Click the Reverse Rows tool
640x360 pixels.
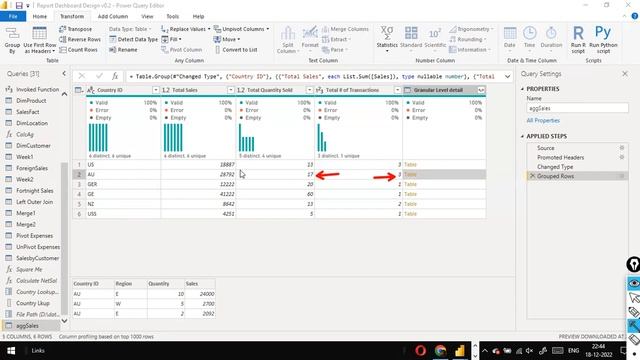80,39
